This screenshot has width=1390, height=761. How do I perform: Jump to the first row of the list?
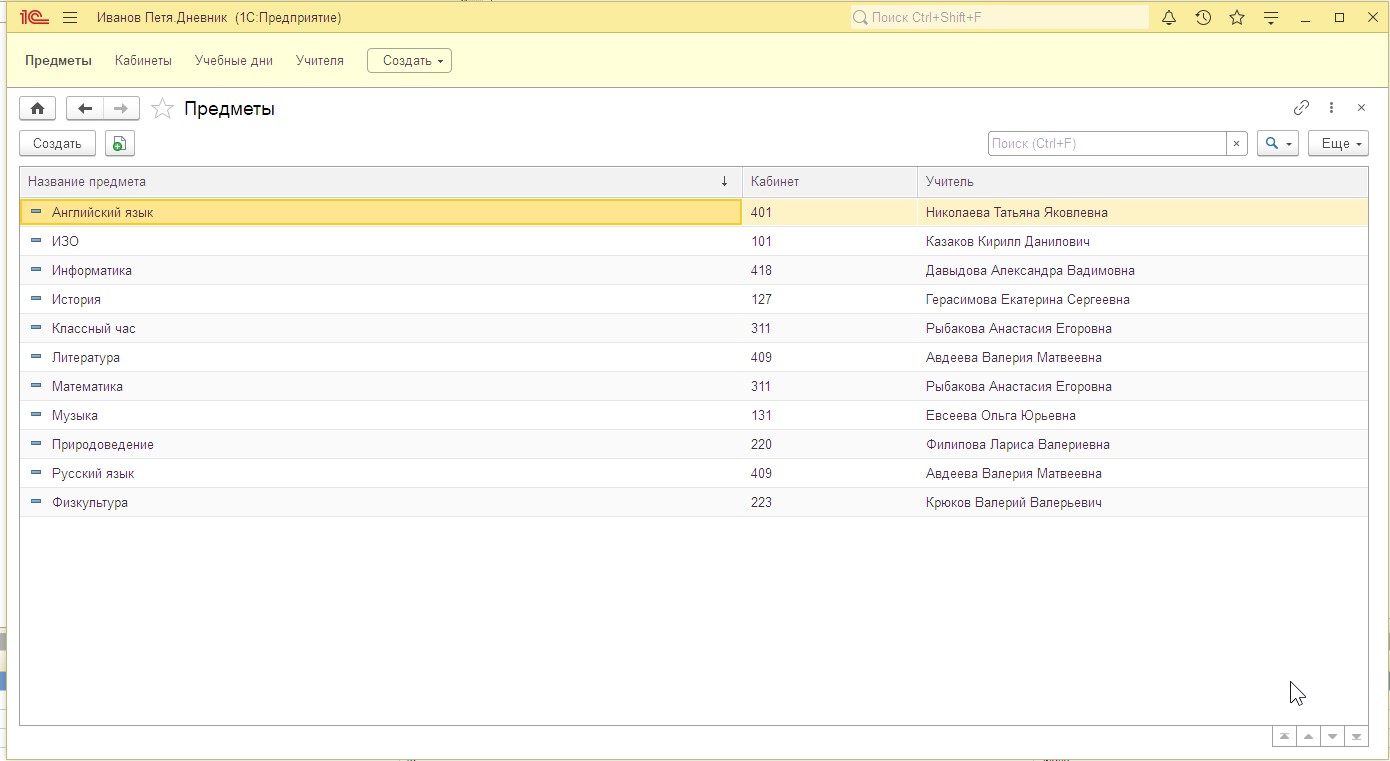(1283, 737)
